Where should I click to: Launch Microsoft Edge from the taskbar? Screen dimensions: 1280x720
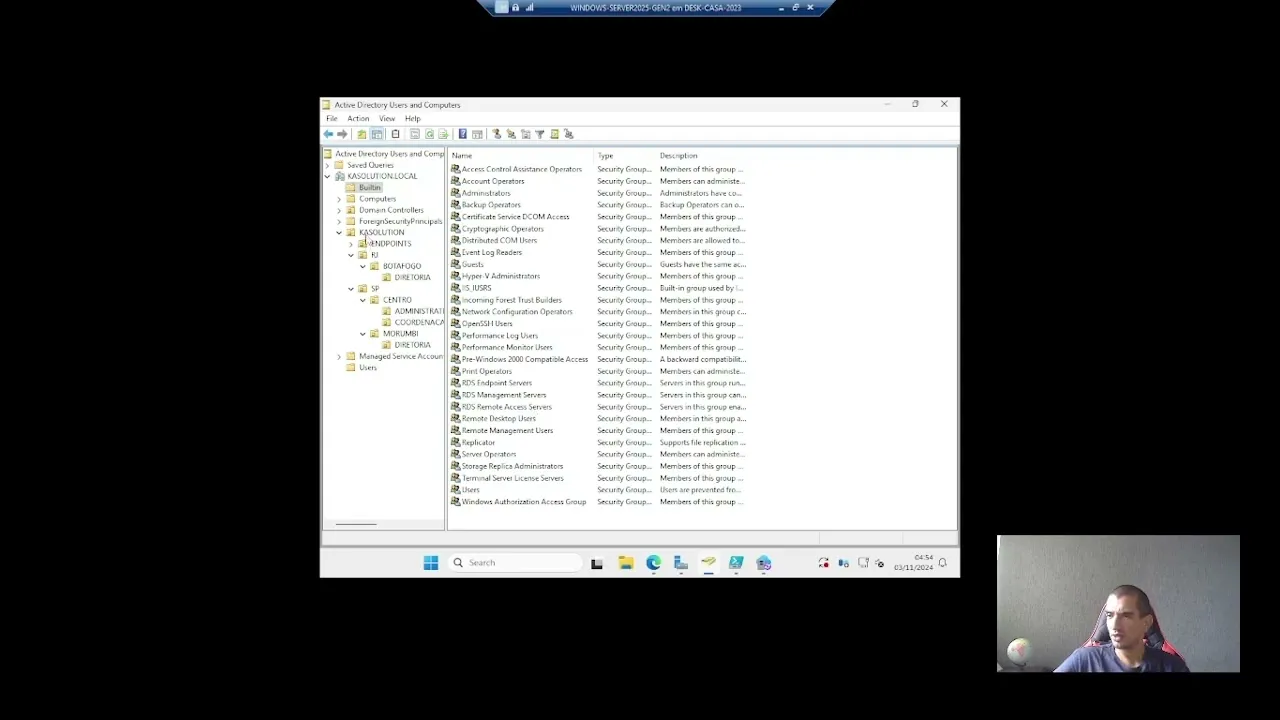click(x=654, y=563)
